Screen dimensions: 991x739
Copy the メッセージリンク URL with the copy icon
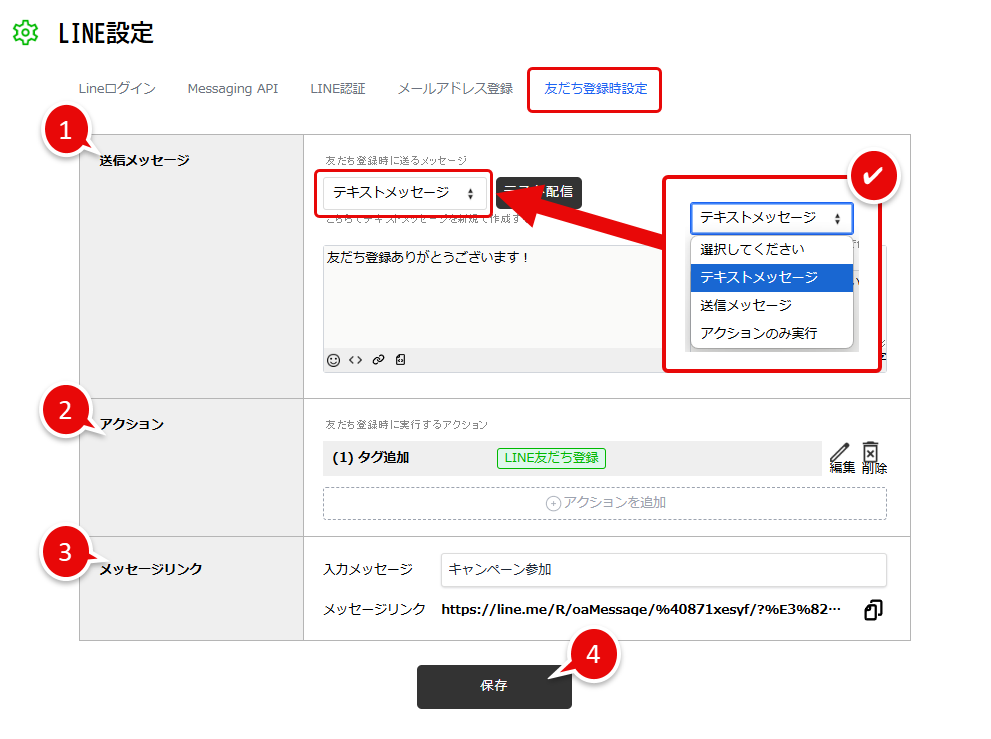(871, 608)
